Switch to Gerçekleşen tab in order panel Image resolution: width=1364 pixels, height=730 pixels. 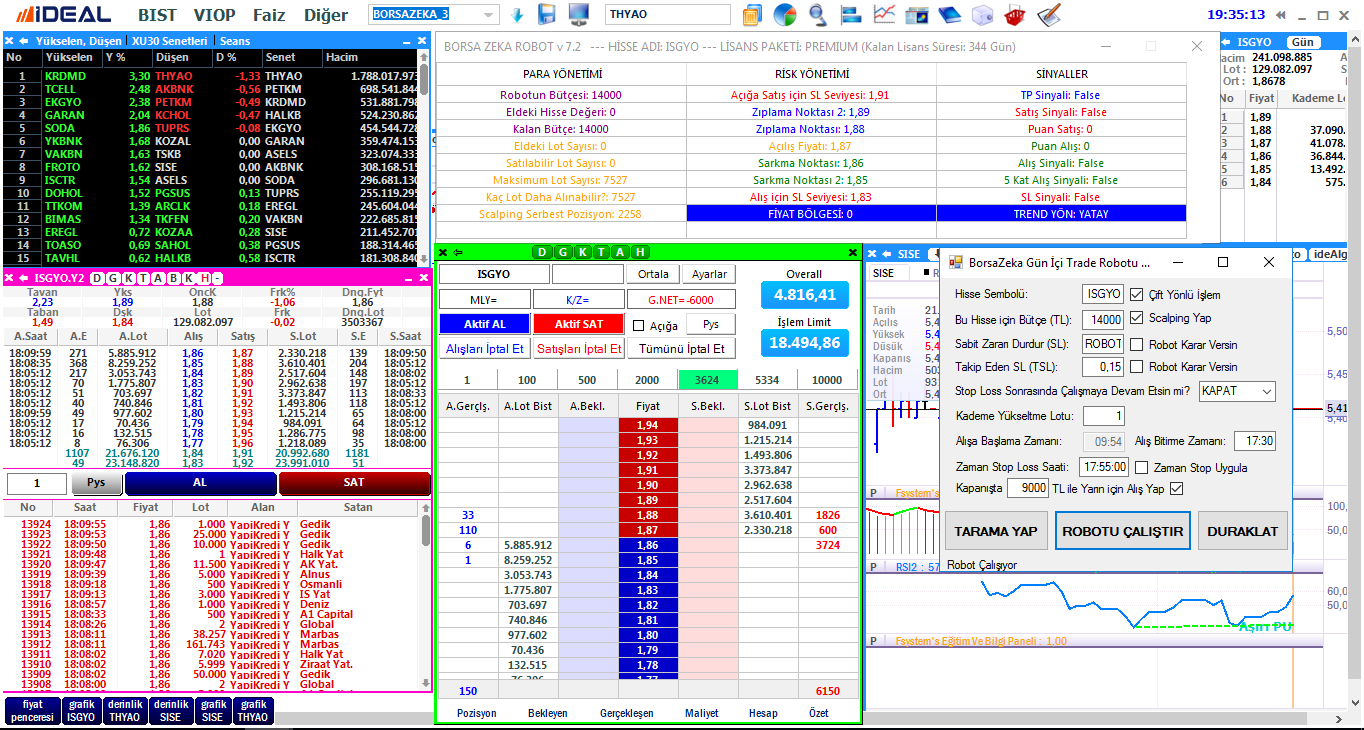626,713
